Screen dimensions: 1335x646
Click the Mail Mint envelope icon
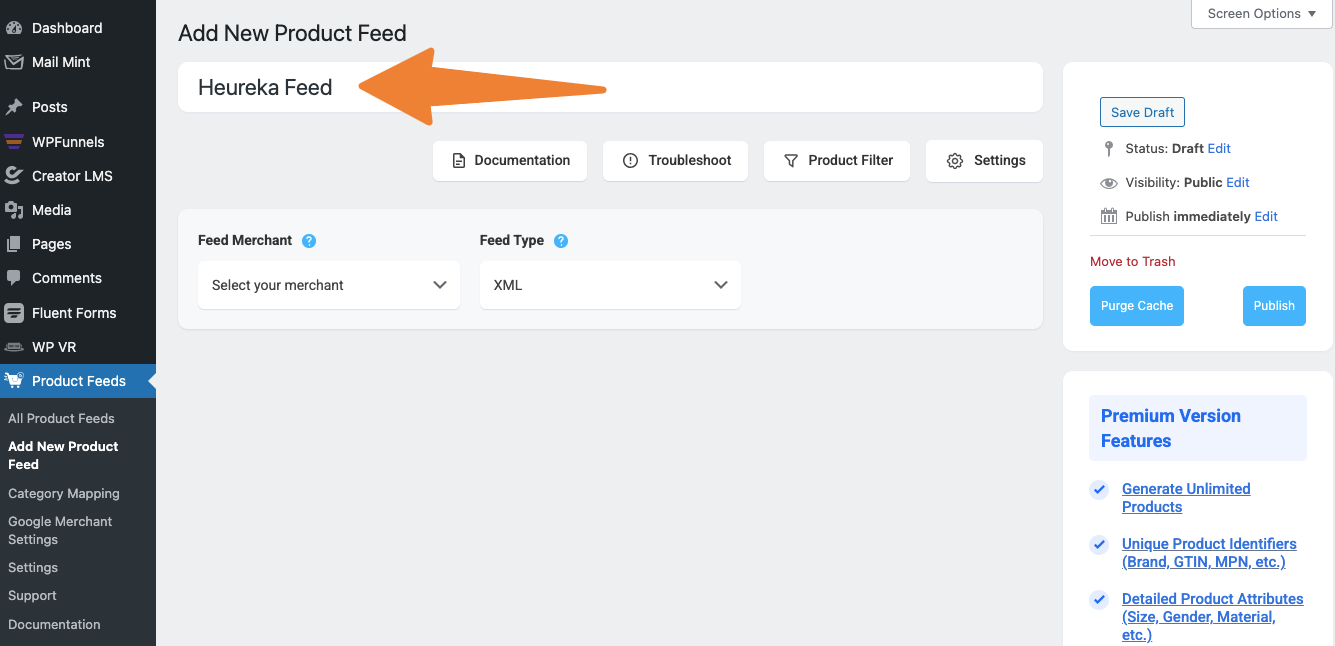14,62
